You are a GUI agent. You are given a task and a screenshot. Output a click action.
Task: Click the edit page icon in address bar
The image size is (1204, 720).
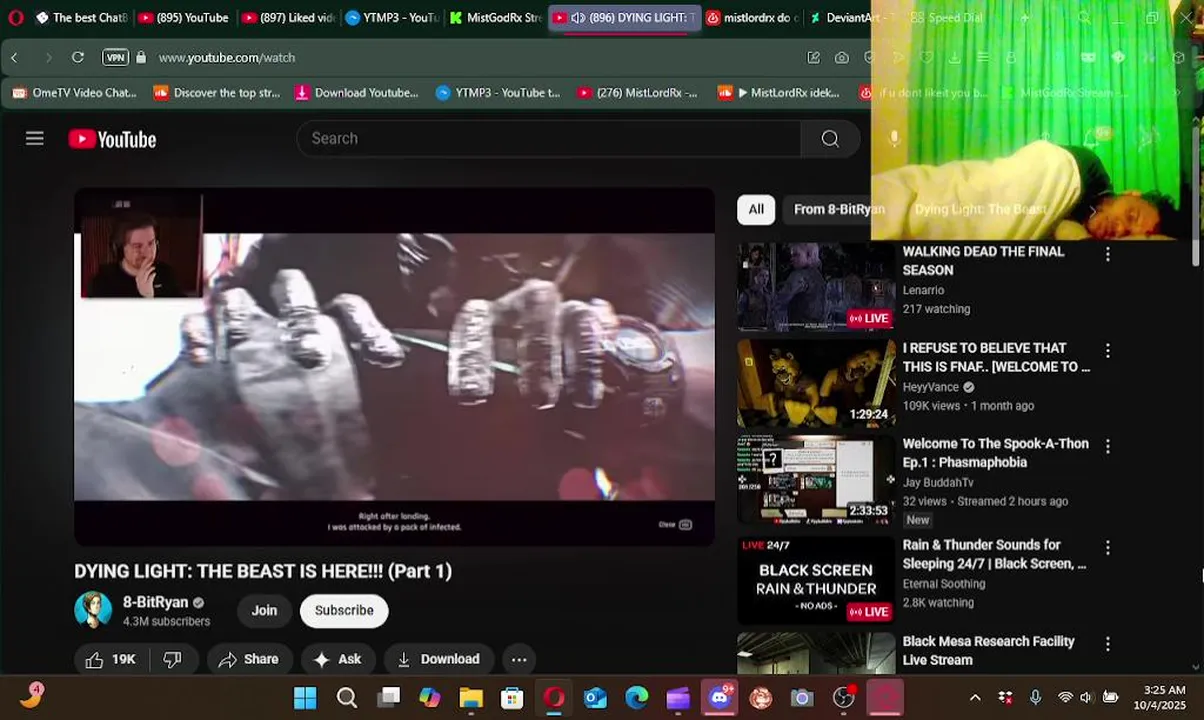point(814,58)
